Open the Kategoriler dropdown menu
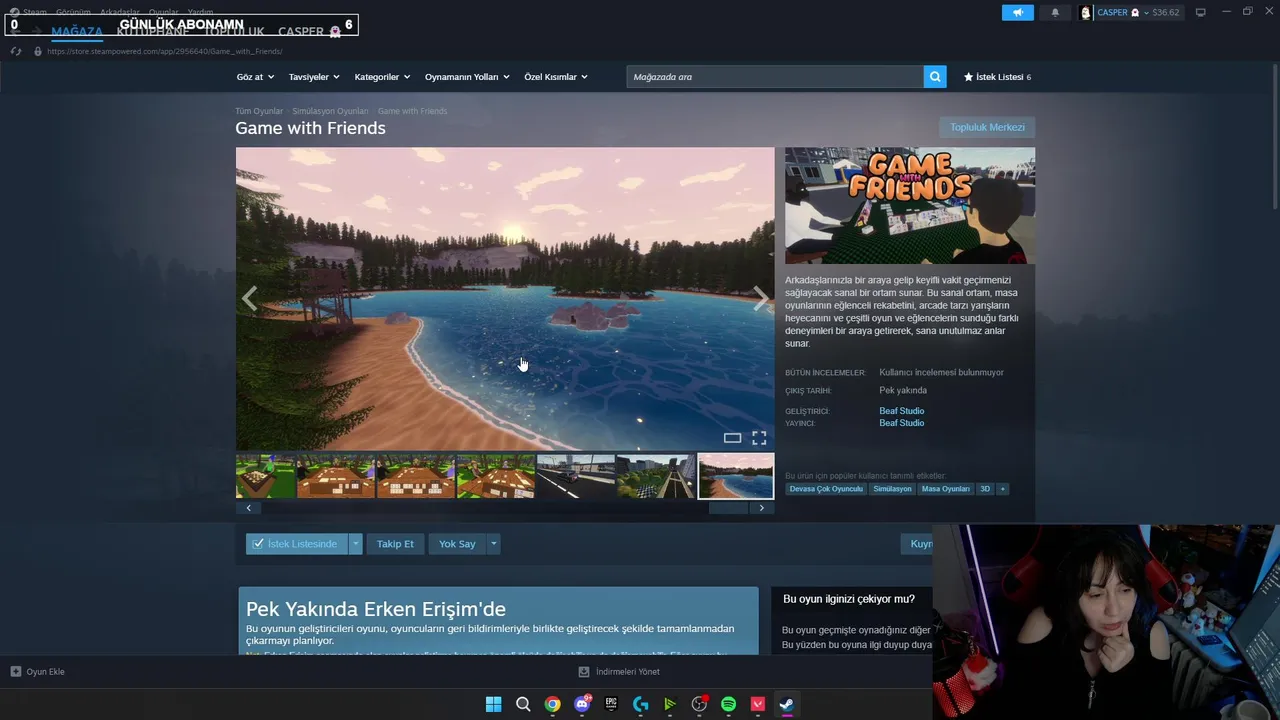The image size is (1280, 720). [x=383, y=77]
